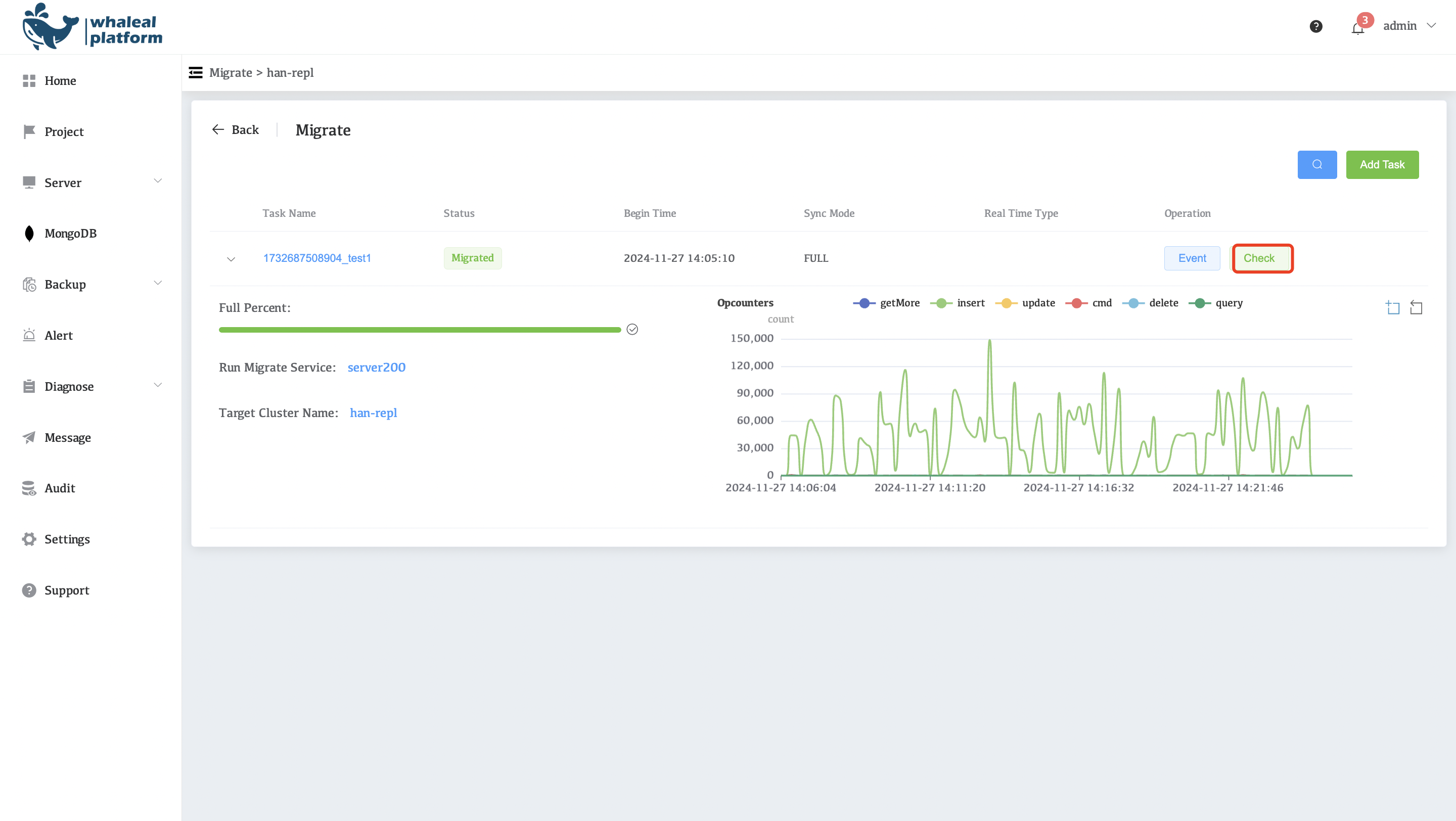Toggle the sidebar collapse hamburger icon

(x=196, y=72)
